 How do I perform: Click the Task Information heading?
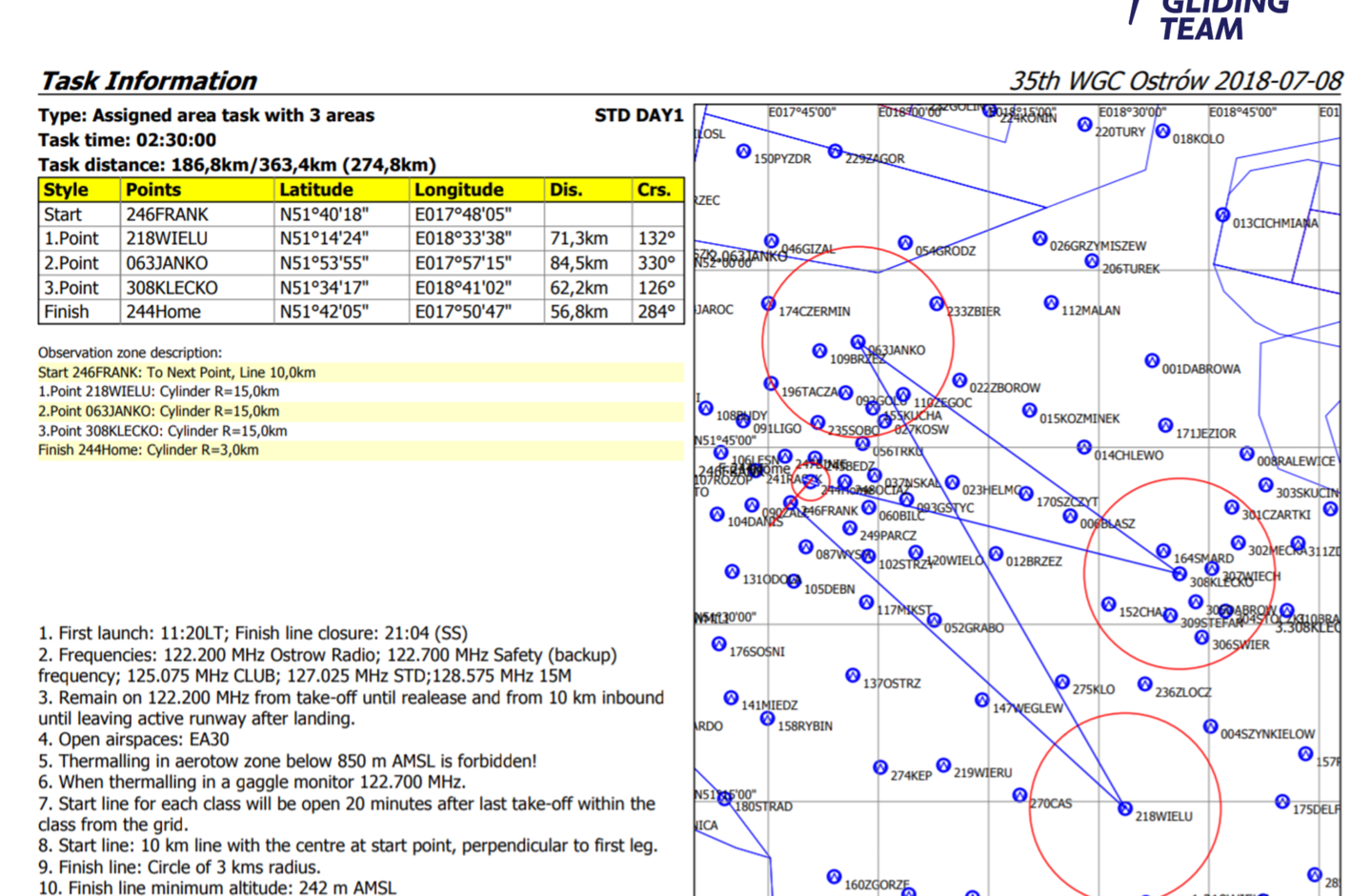[x=149, y=81]
